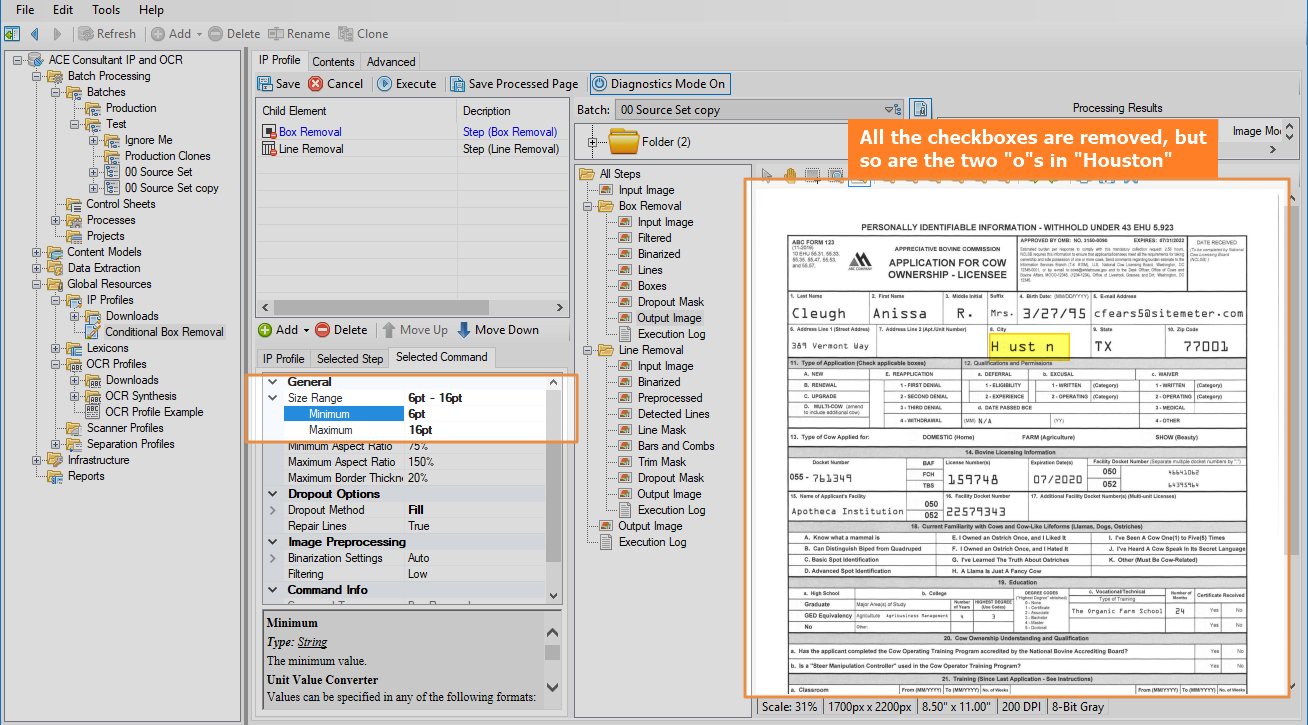This screenshot has height=725, width=1308.
Task: Click the Save icon in IP Profile toolbar
Action: click(x=266, y=84)
